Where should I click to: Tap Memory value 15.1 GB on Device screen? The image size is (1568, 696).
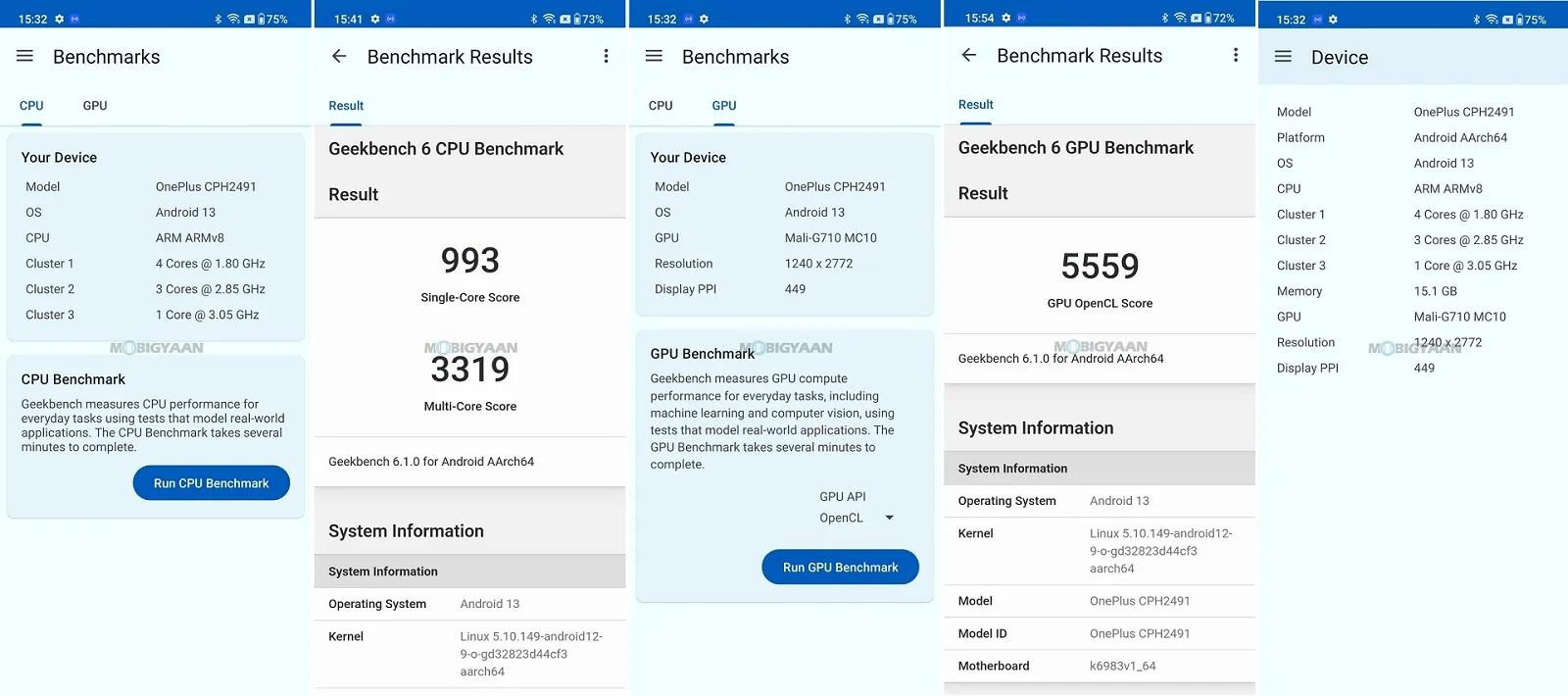[1436, 292]
